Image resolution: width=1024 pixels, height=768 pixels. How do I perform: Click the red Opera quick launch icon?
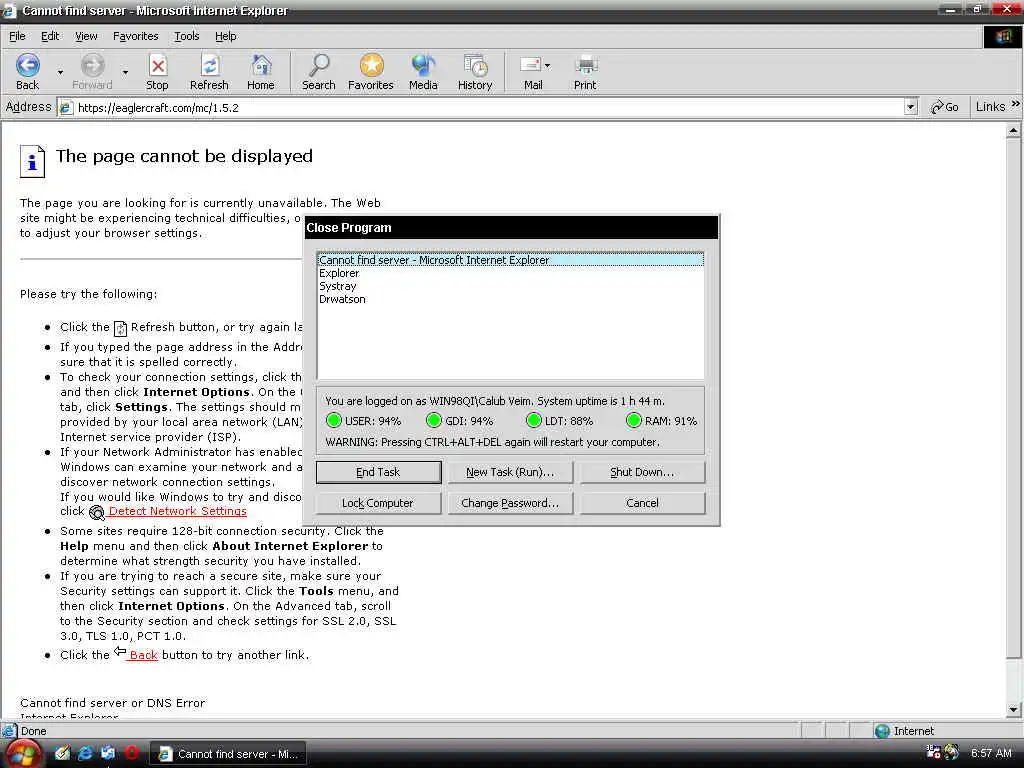click(131, 753)
